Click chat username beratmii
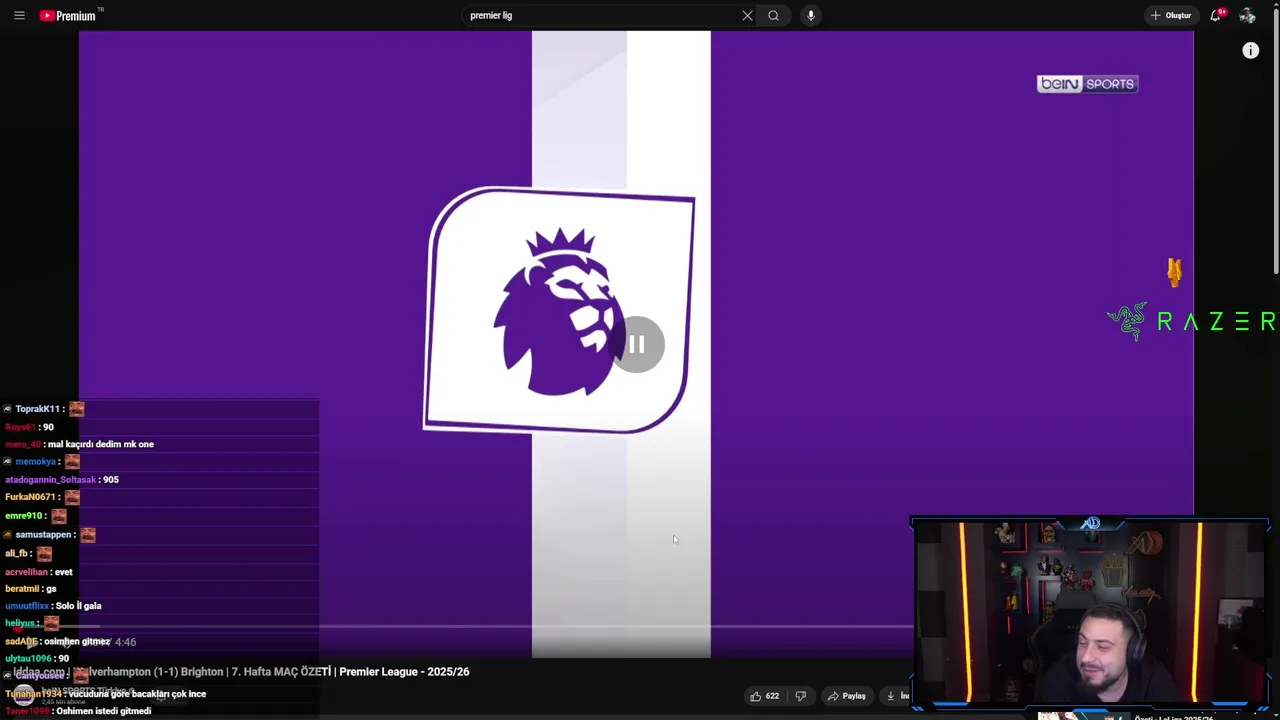The width and height of the screenshot is (1280, 720). coord(21,589)
